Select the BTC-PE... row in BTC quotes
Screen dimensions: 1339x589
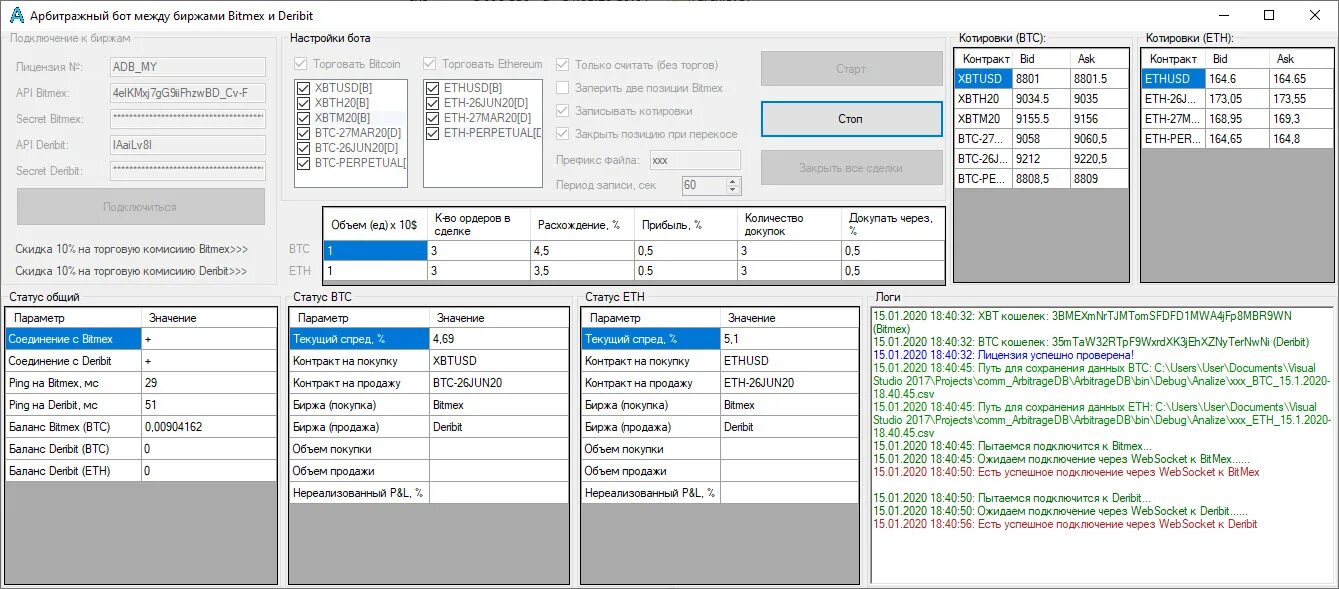point(1041,179)
